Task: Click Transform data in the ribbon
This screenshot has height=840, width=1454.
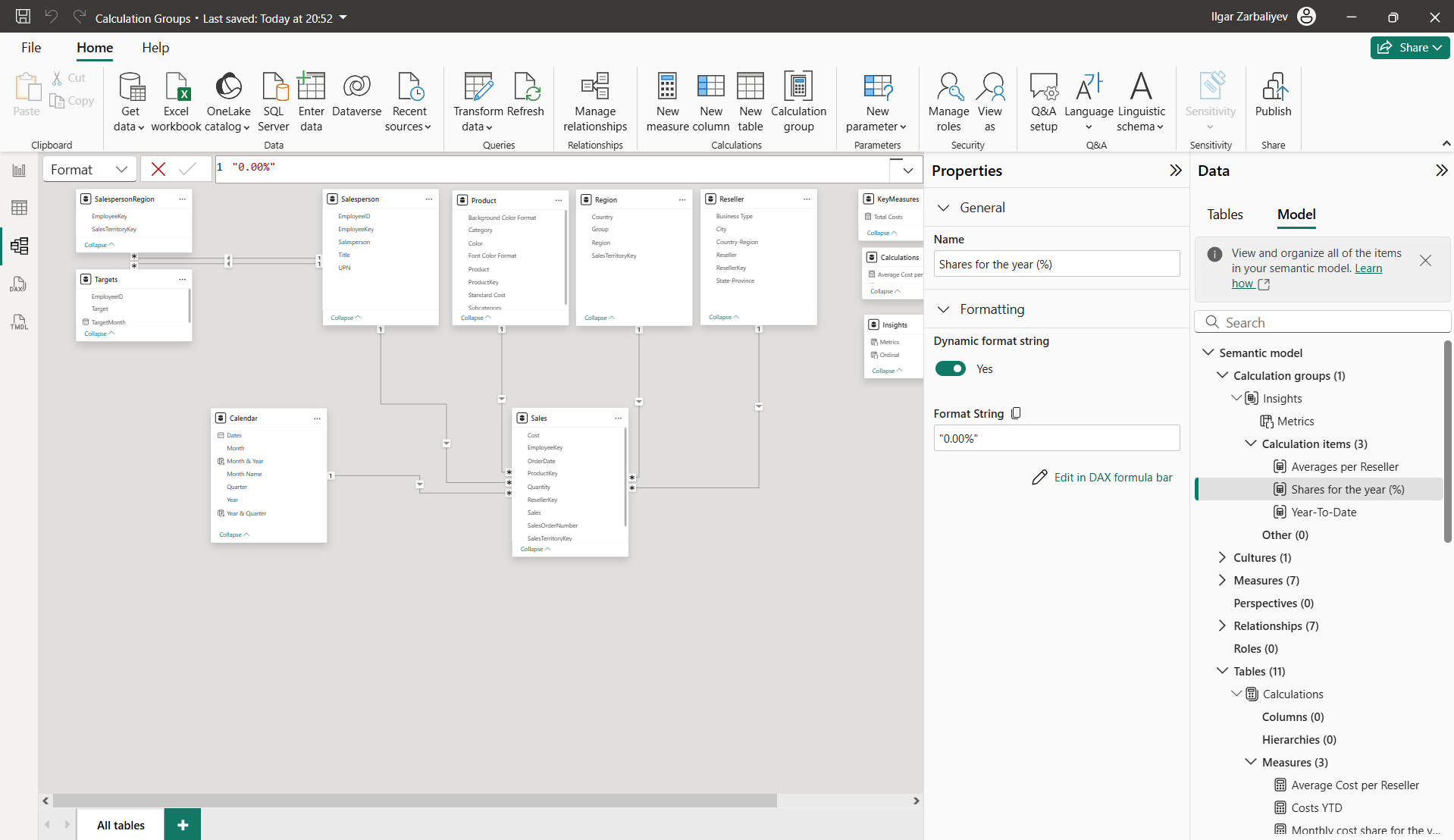Action: coord(478,102)
